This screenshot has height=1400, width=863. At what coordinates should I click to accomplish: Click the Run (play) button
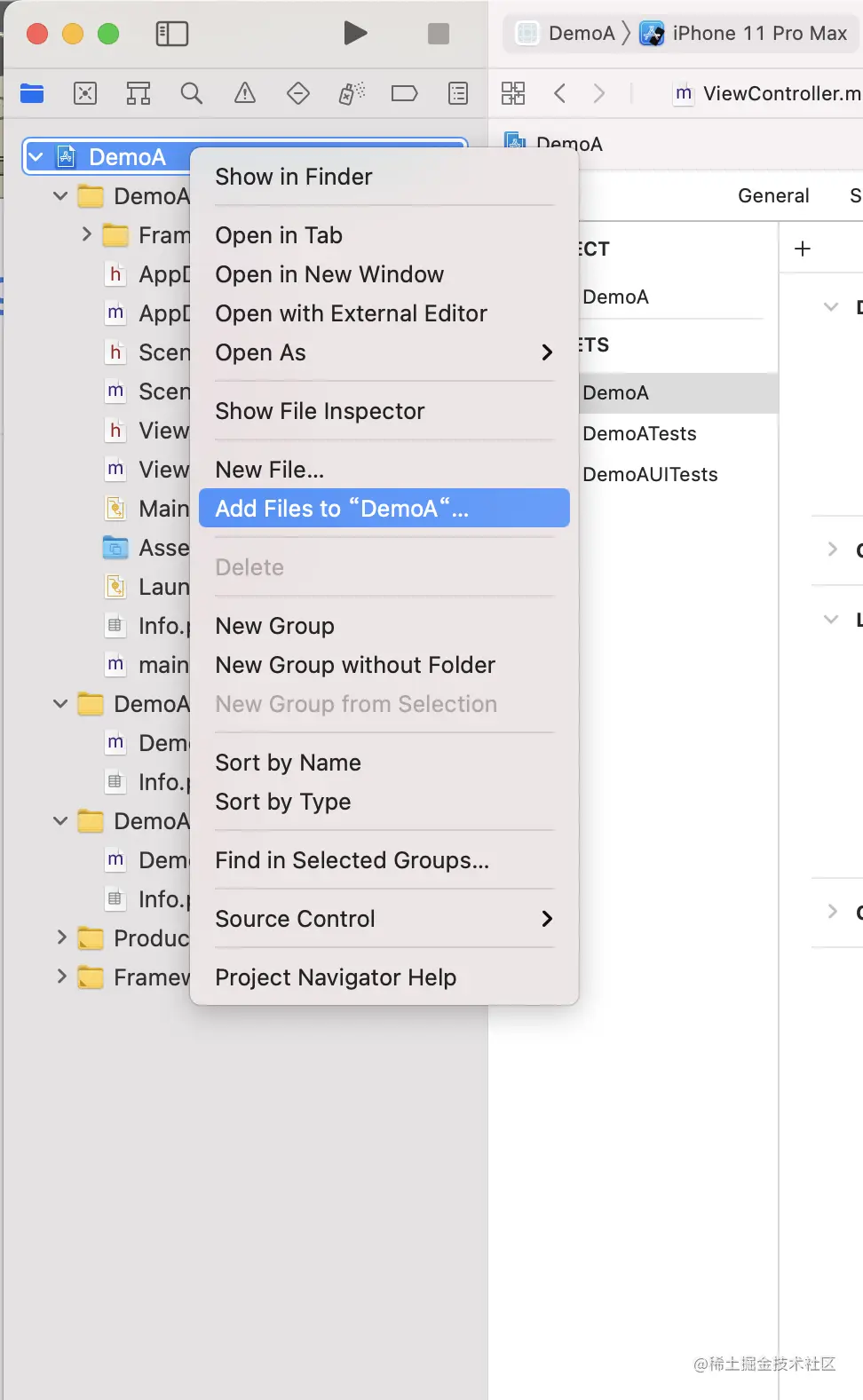point(355,34)
